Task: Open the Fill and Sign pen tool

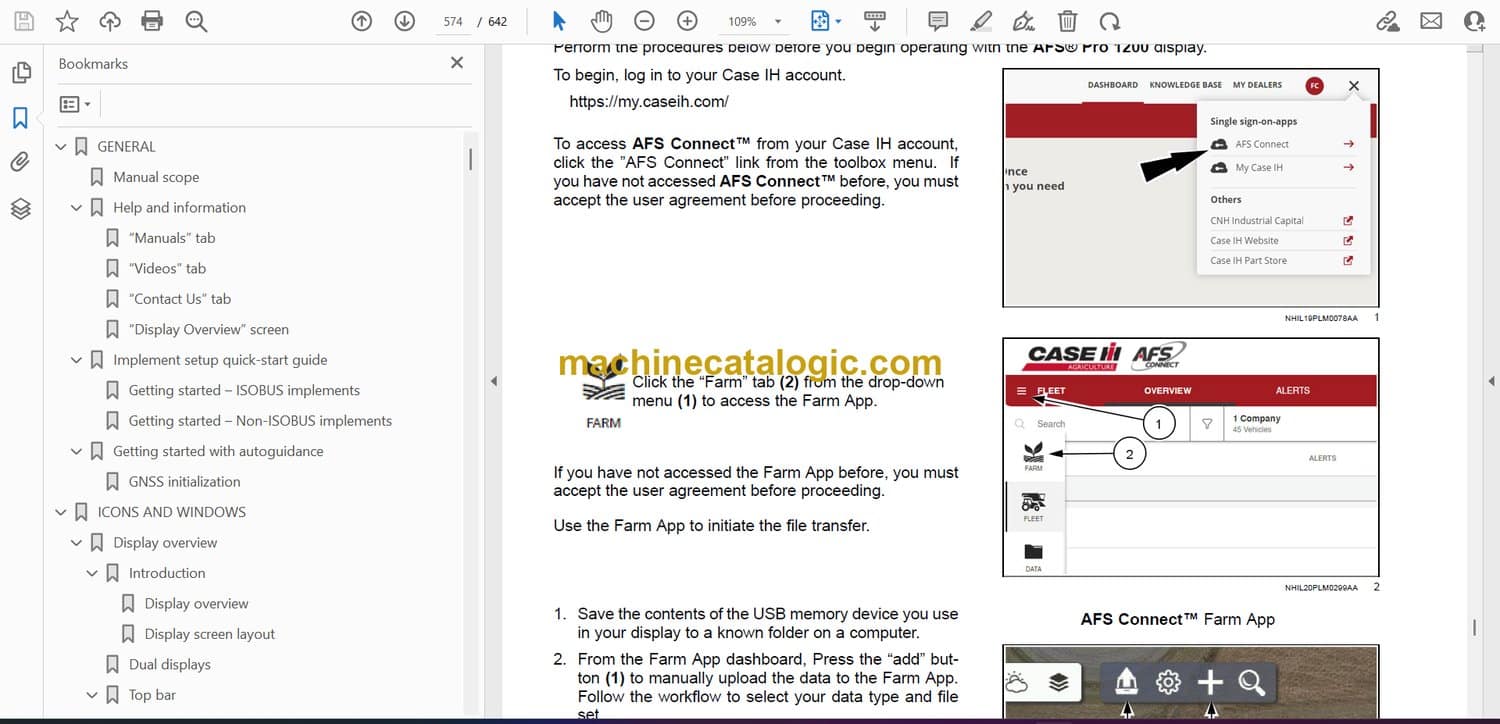Action: pos(1024,21)
